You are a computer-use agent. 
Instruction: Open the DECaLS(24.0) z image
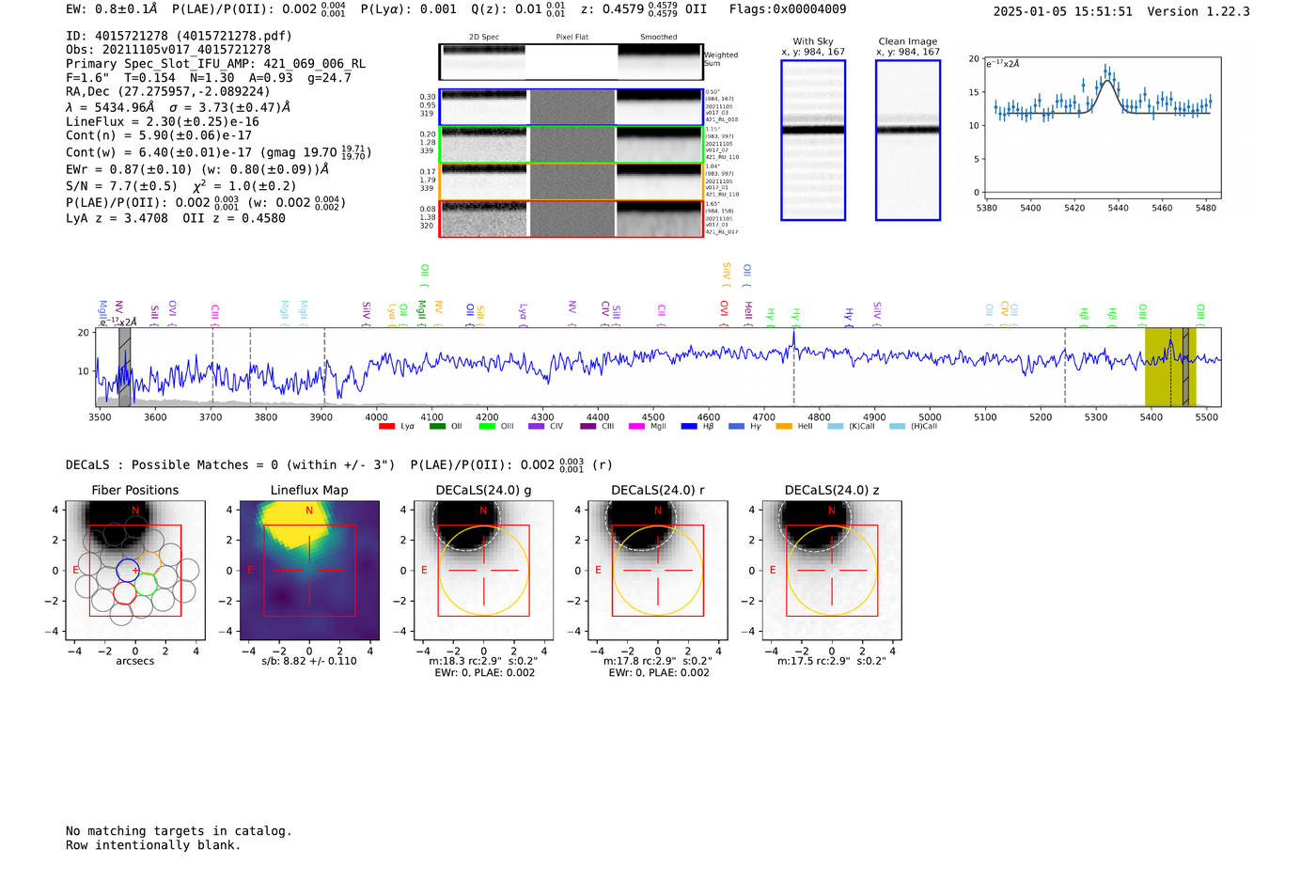point(832,571)
